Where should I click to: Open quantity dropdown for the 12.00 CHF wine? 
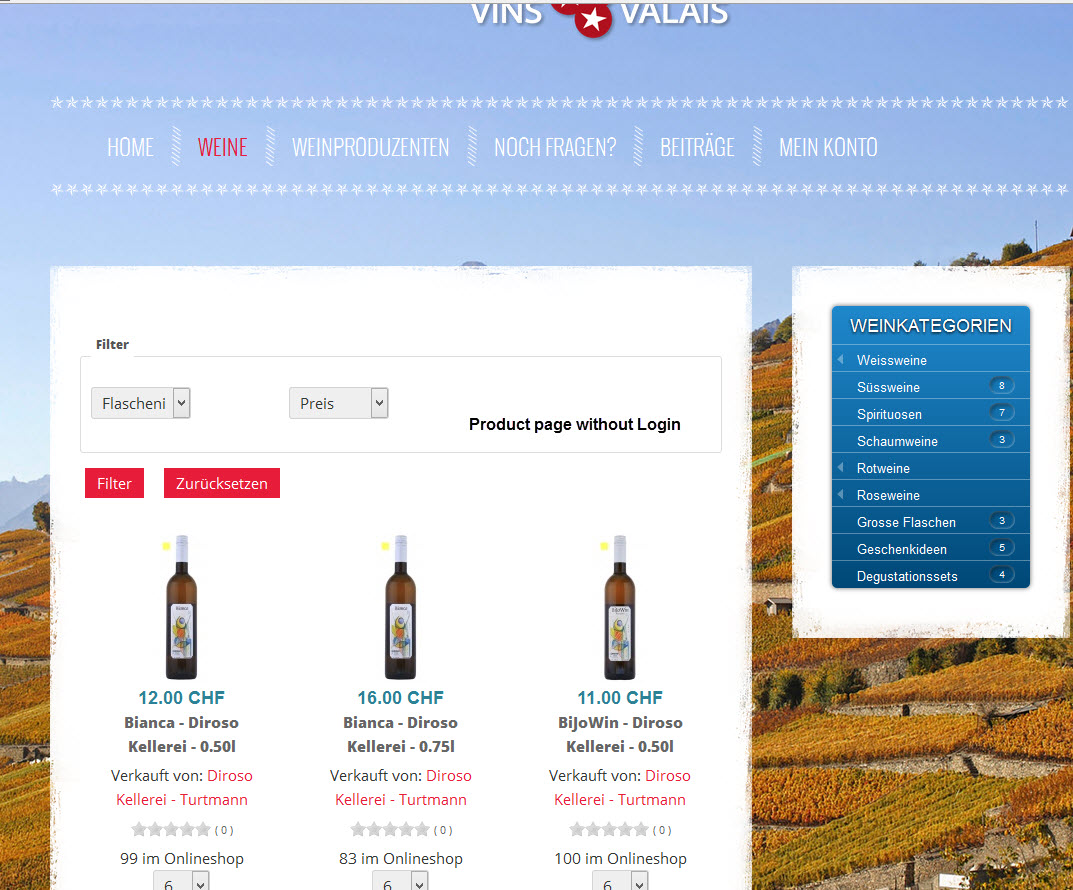pos(181,881)
